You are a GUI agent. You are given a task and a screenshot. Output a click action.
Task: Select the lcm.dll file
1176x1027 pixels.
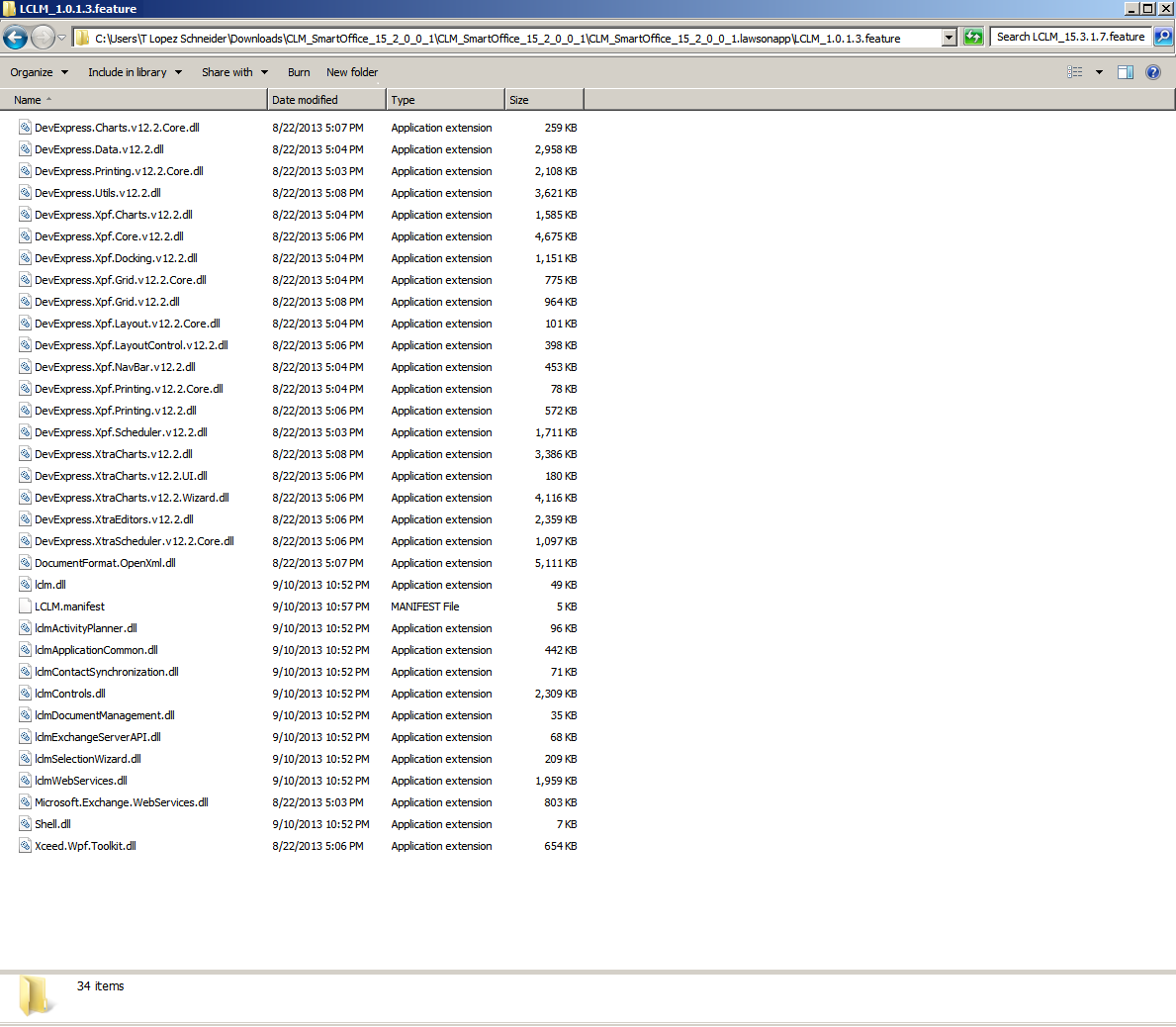click(50, 585)
